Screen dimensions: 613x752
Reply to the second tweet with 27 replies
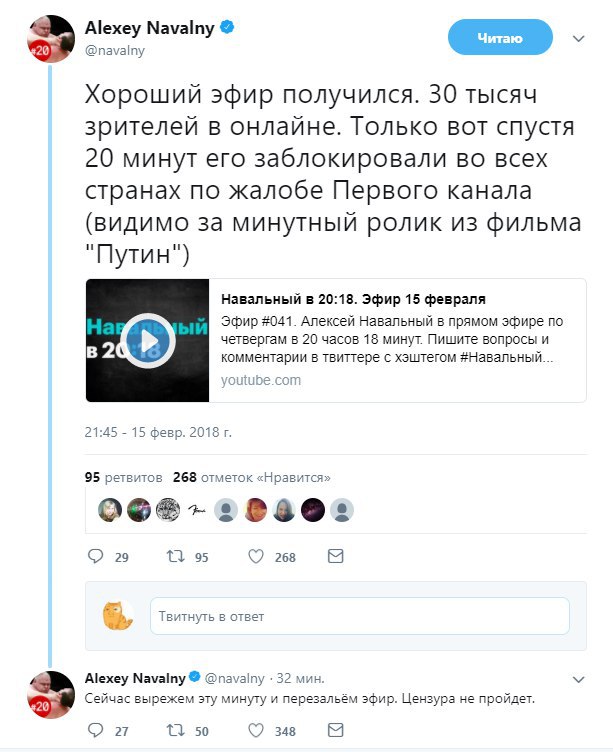click(95, 730)
